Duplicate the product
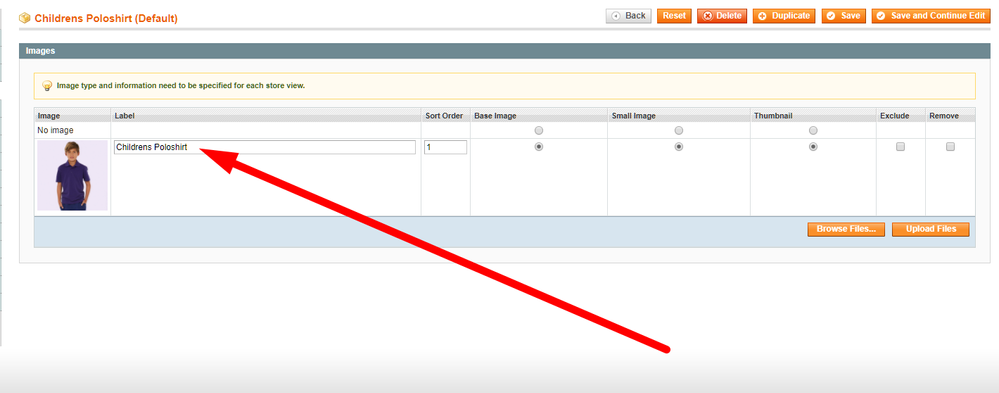The height and width of the screenshot is (393, 999). coord(784,16)
